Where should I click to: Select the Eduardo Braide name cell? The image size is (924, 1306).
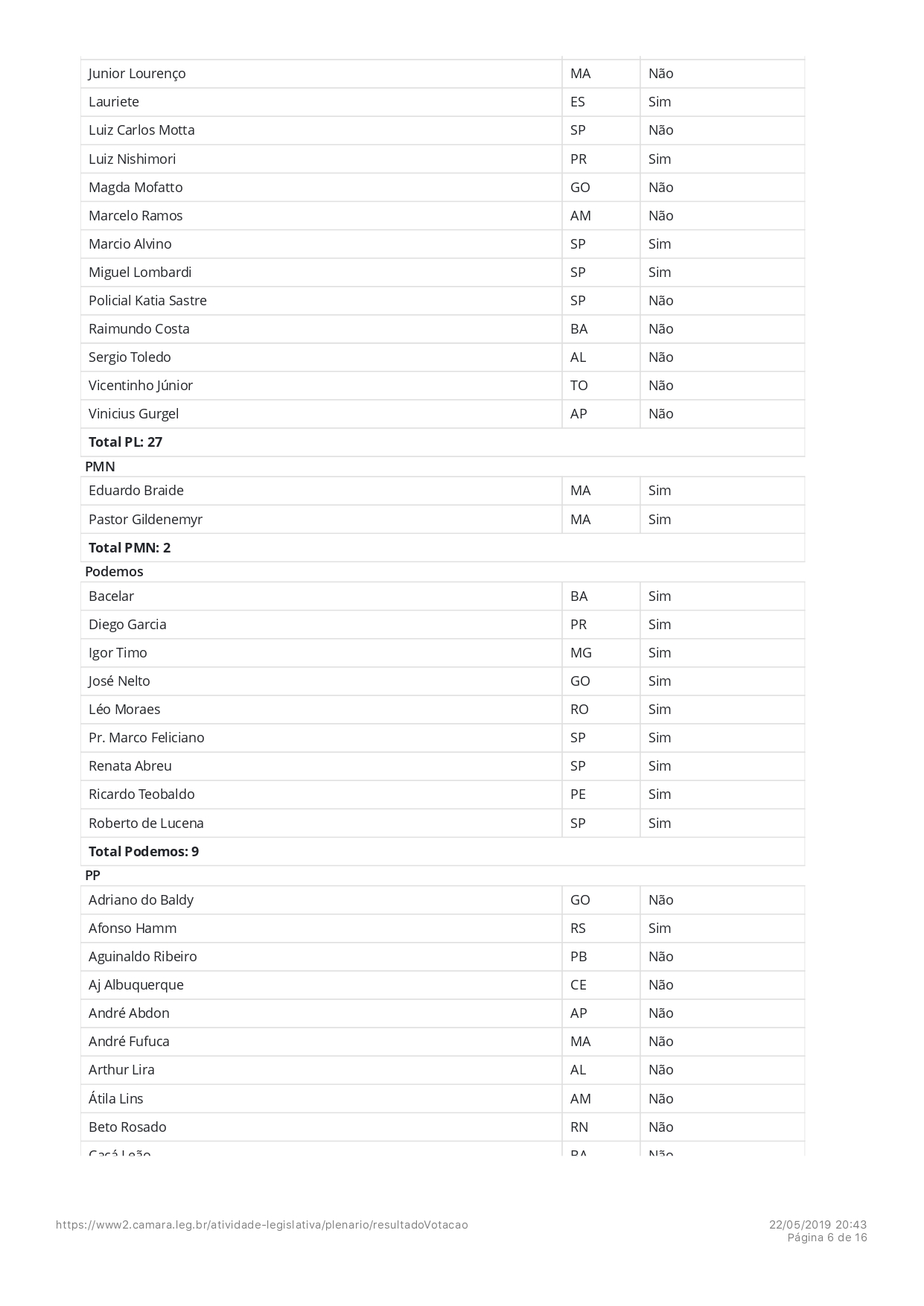click(136, 491)
